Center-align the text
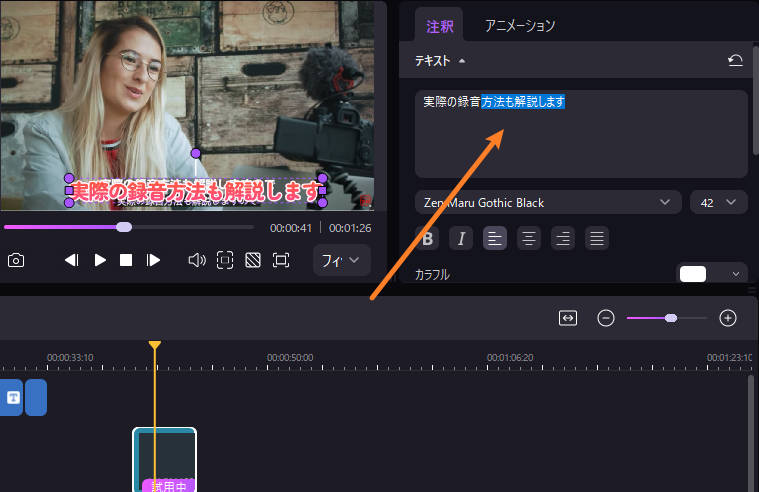759x492 pixels. tap(529, 238)
